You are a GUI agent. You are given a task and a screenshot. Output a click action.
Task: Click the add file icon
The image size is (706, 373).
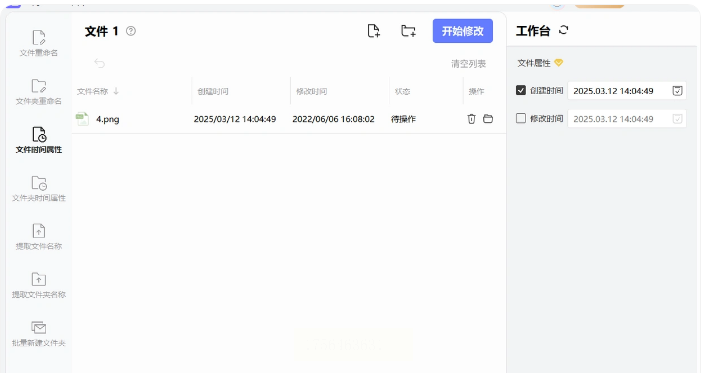click(x=373, y=31)
